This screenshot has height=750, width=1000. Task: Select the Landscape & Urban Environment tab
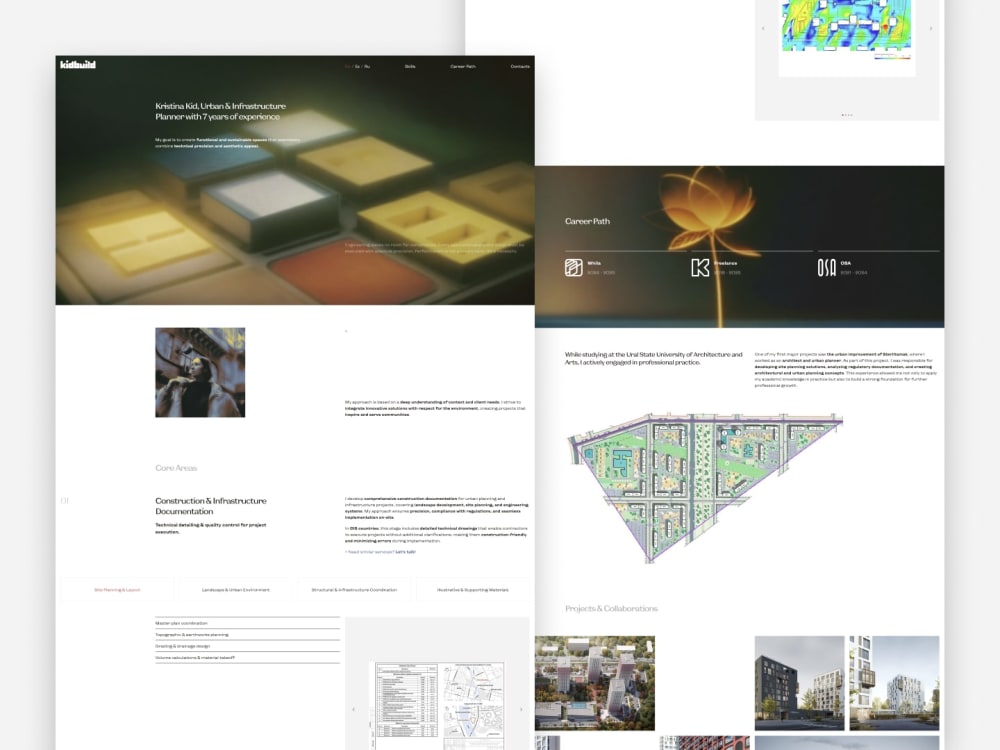[x=235, y=590]
